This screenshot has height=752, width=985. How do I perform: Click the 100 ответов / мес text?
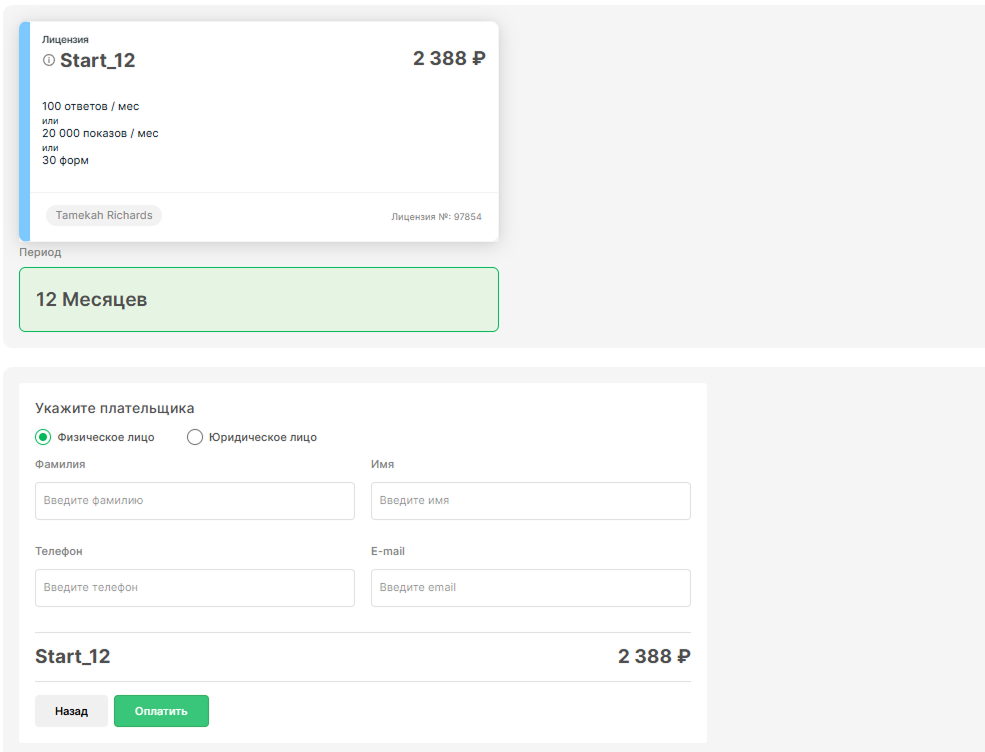click(x=90, y=106)
